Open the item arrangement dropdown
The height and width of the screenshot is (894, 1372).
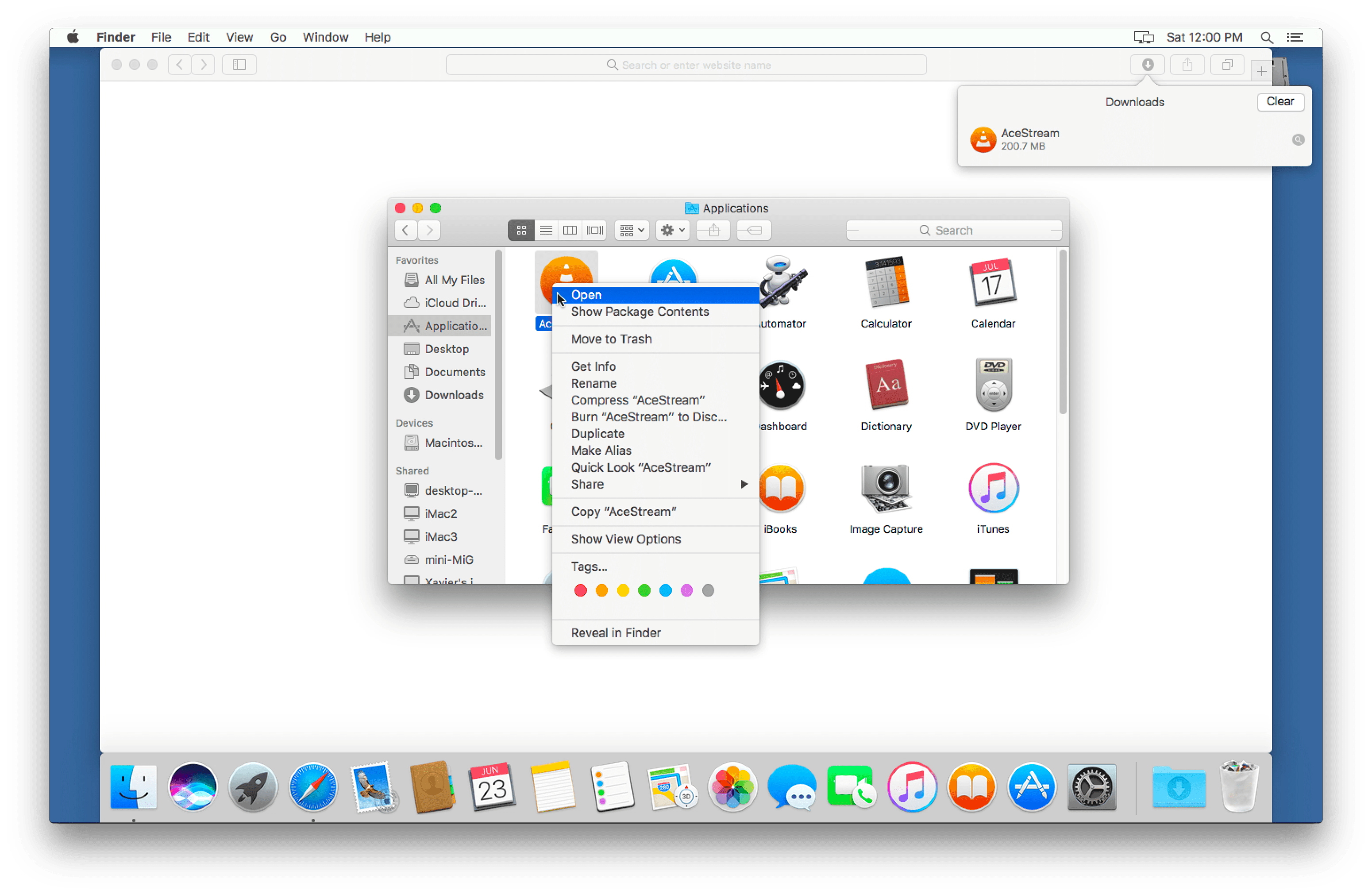click(632, 230)
